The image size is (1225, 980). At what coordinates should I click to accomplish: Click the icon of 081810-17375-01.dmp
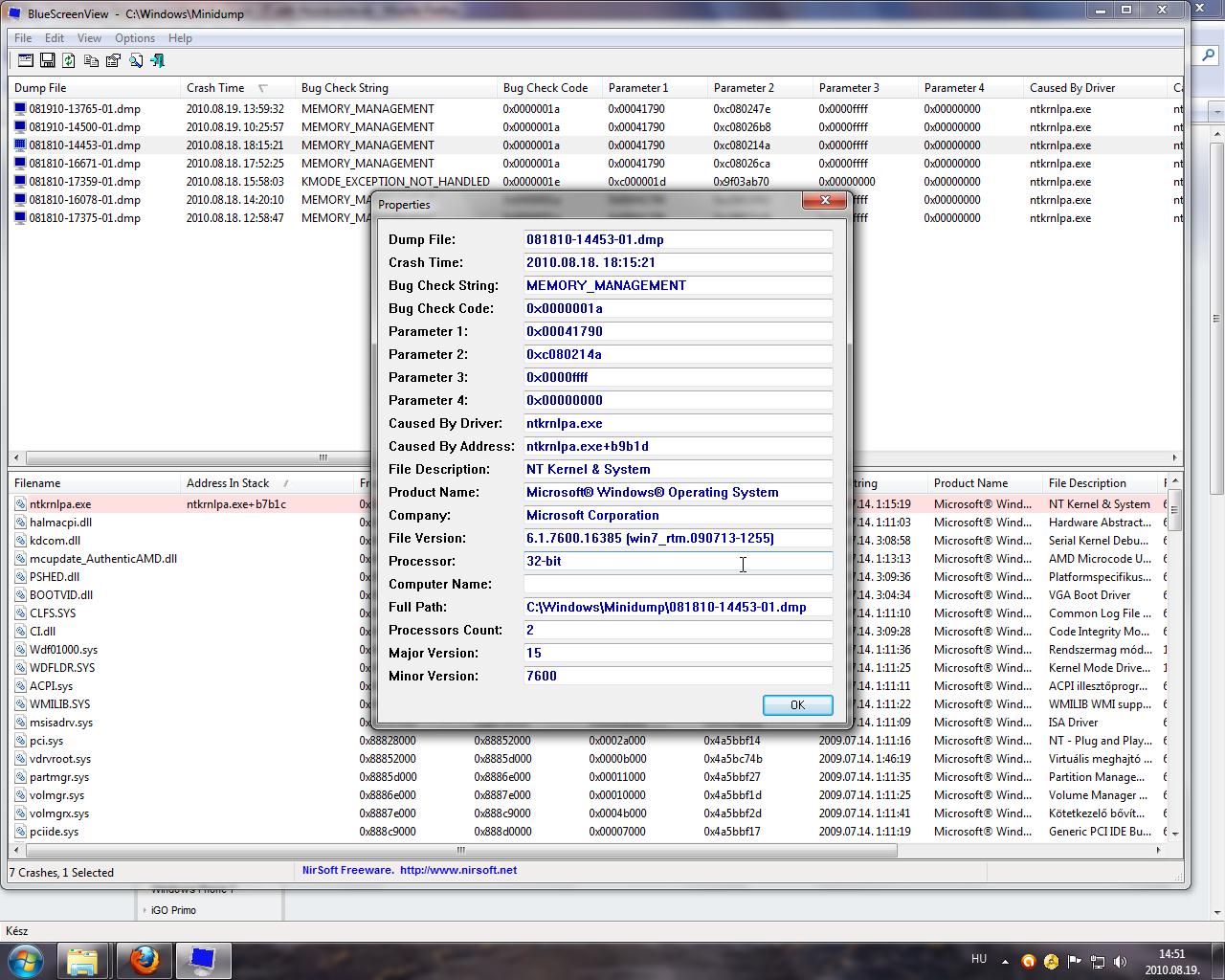(20, 218)
